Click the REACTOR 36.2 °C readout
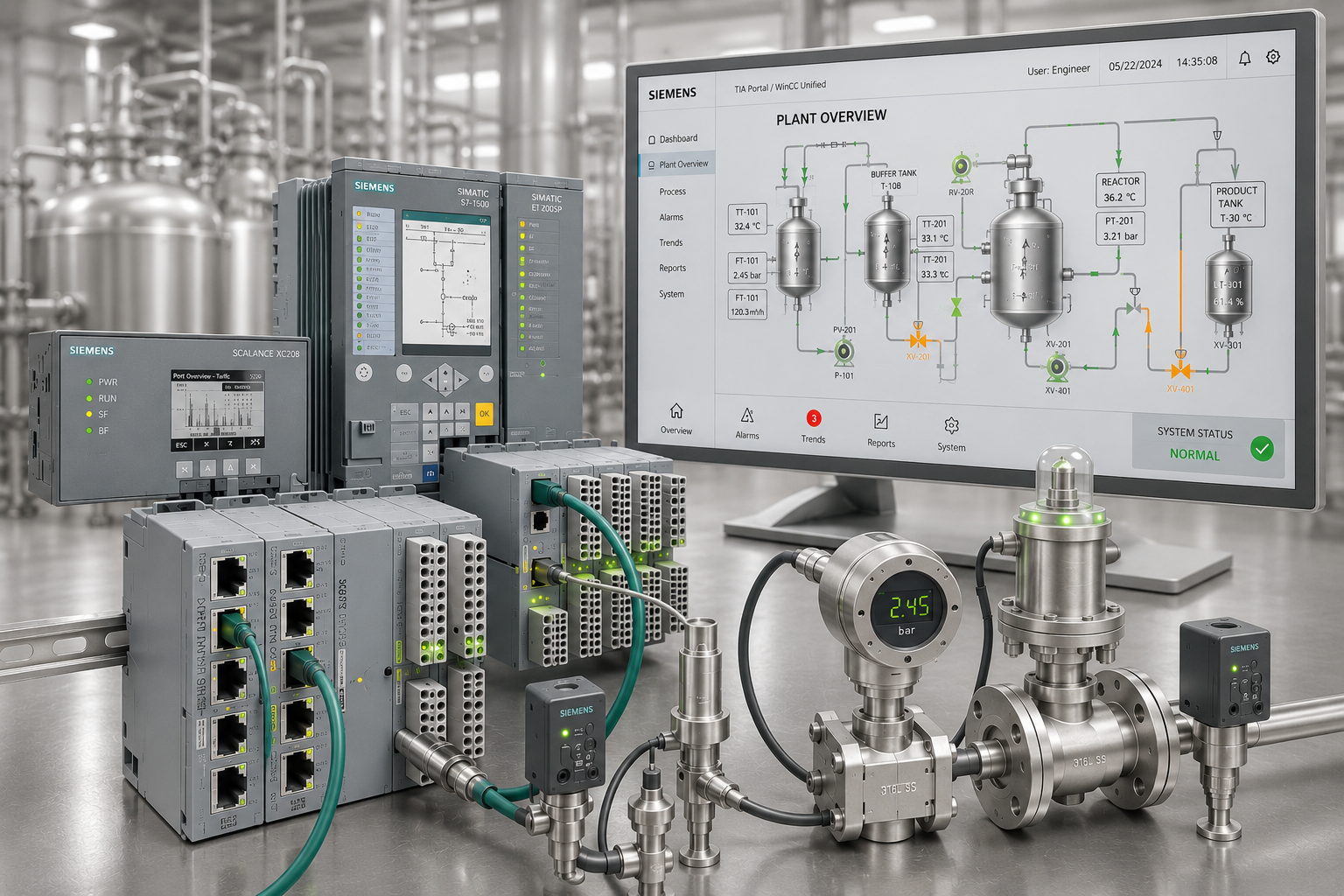 (x=1120, y=189)
